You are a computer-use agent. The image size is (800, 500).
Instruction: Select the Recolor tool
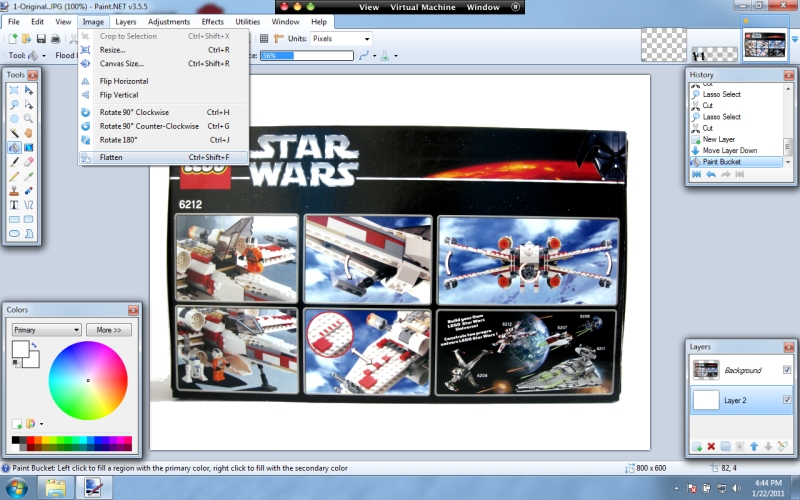(x=29, y=191)
